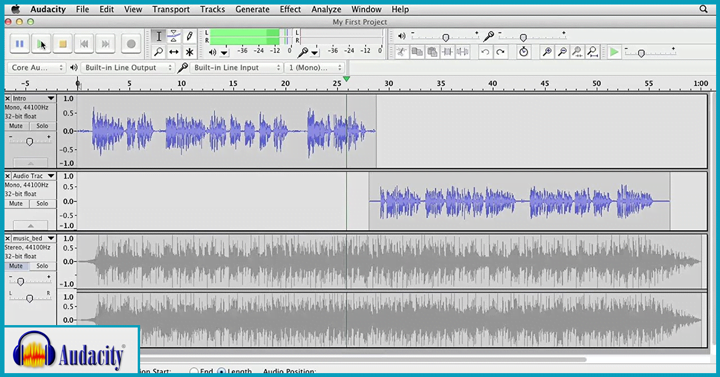This screenshot has height=377, width=720.
Task: Click the Stop transport button
Action: click(63, 44)
